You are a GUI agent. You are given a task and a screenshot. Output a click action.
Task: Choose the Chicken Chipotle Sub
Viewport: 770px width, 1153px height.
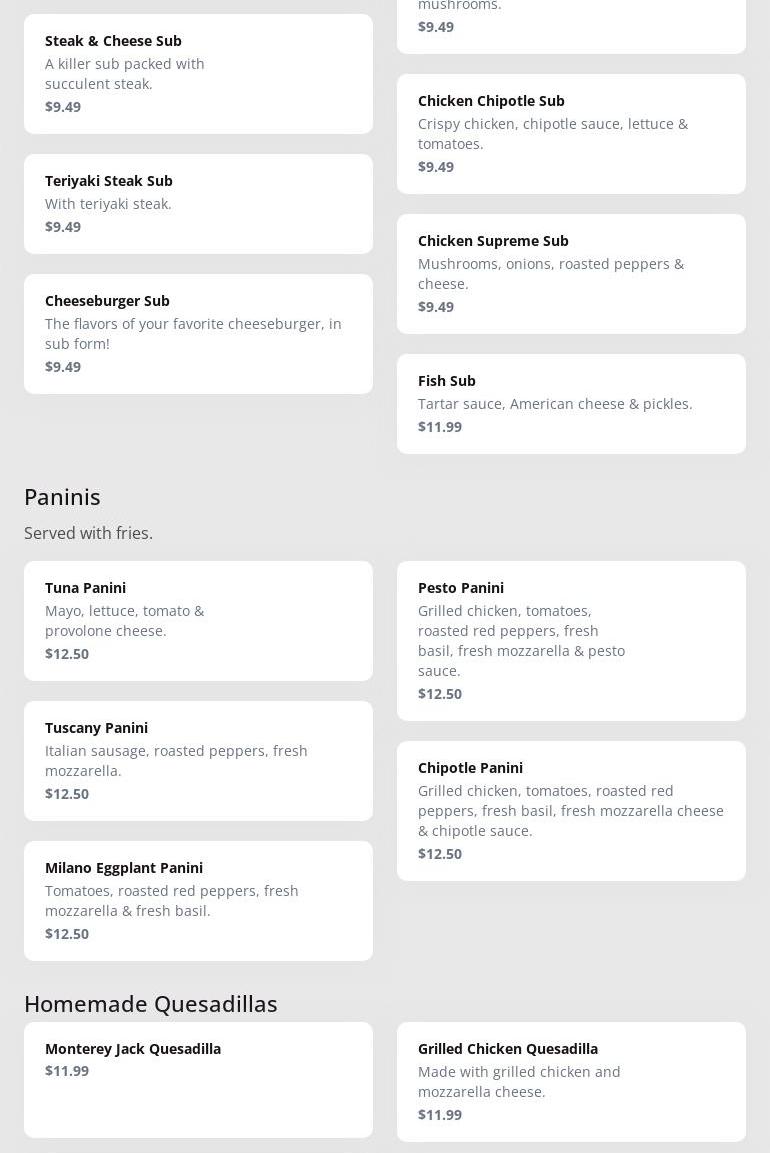tap(571, 134)
